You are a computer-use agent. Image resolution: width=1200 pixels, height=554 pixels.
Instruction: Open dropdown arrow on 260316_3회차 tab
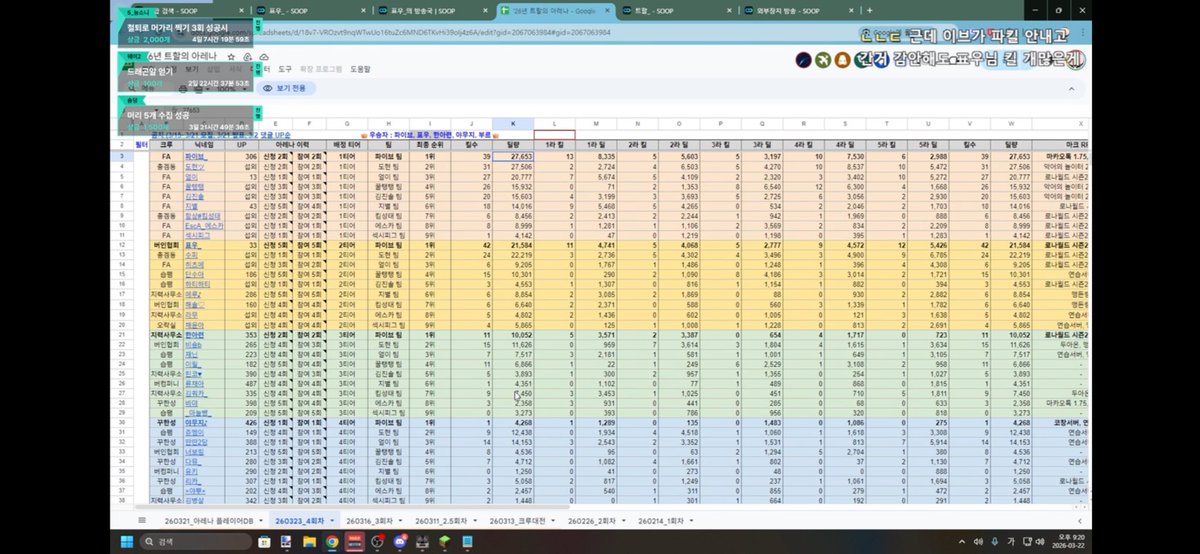[402, 522]
